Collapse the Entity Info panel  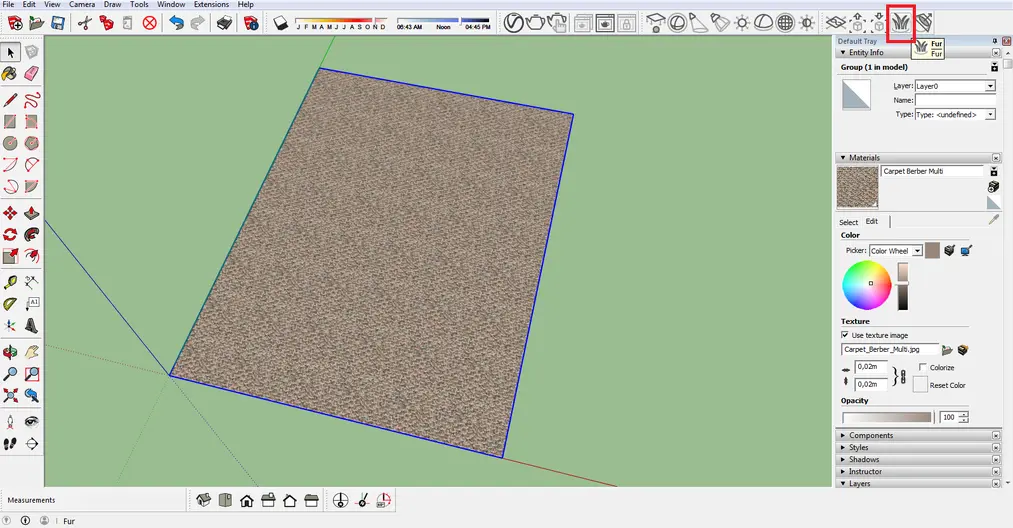842,52
